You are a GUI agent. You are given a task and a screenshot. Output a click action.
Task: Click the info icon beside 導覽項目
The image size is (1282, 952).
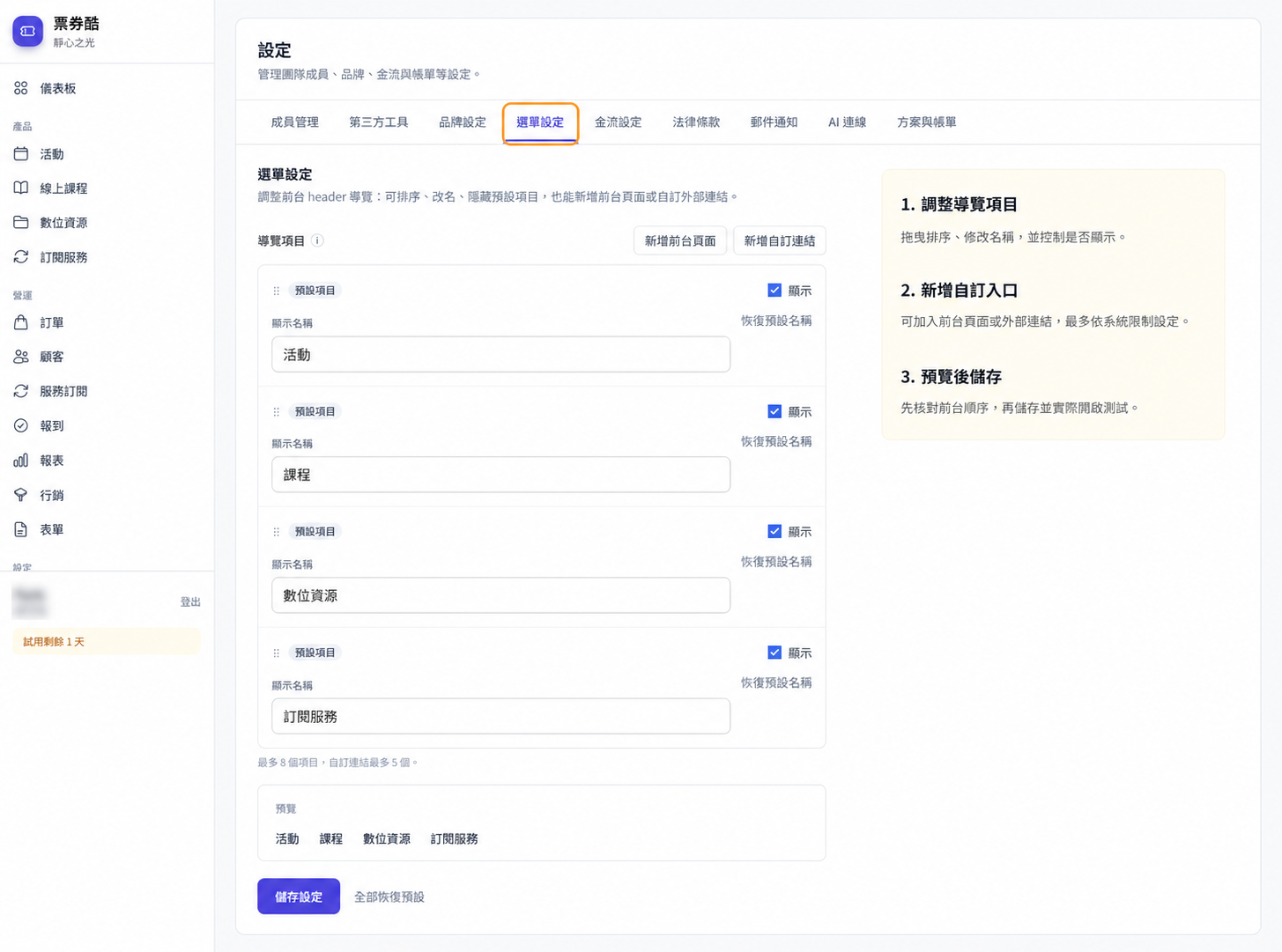point(317,240)
